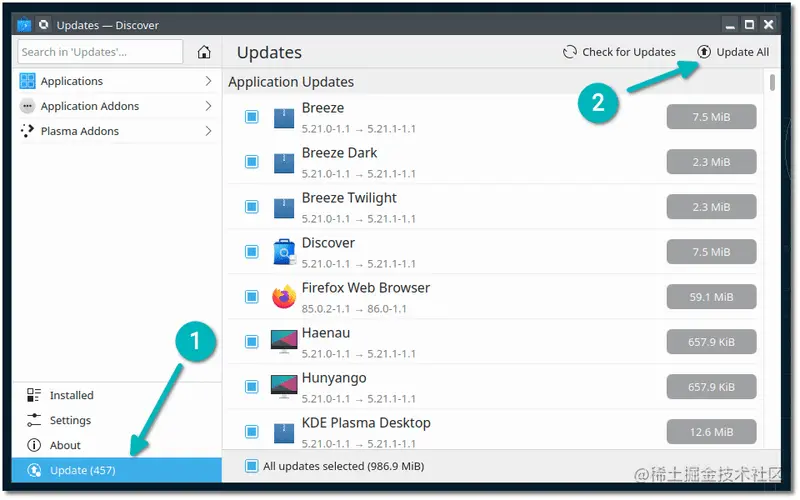The image size is (800, 500).
Task: Click the Firefox Web Browser icon
Action: [x=284, y=297]
